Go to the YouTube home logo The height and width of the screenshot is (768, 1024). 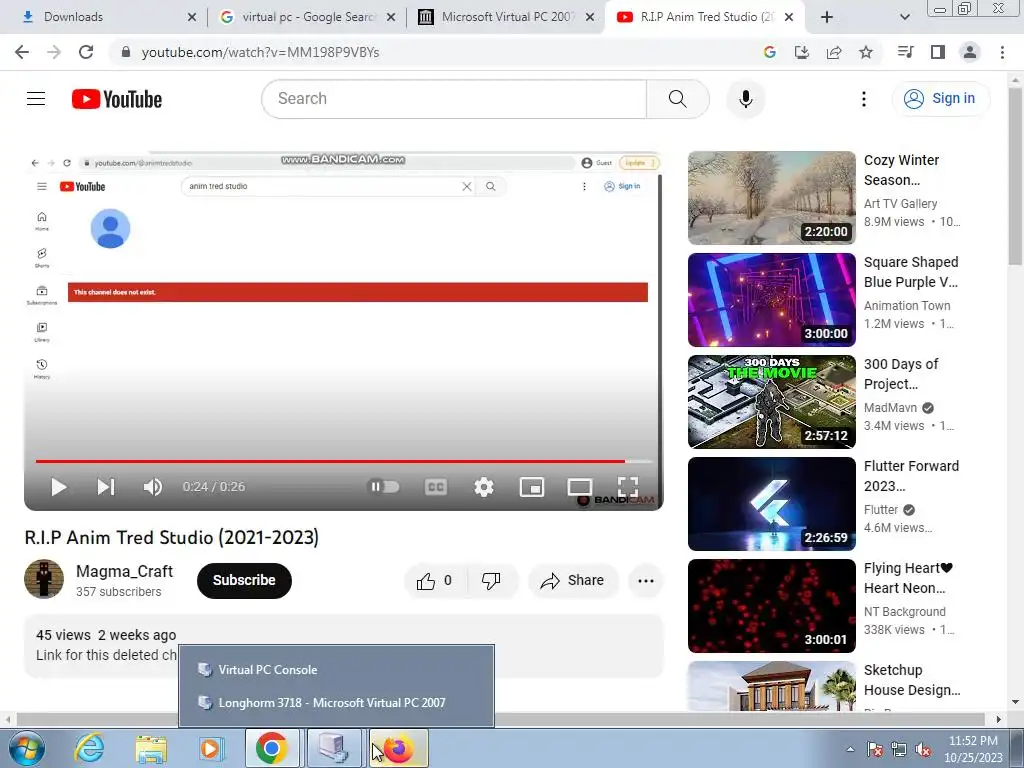point(117,99)
